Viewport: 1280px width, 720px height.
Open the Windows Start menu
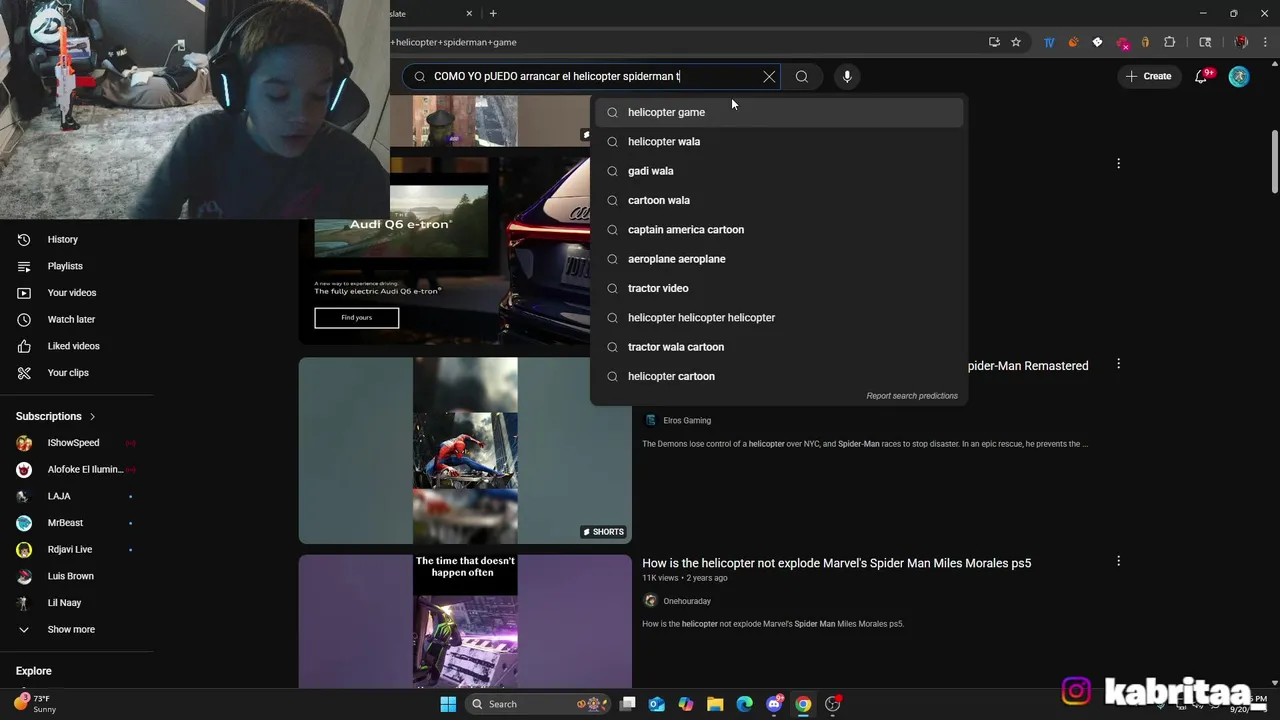(448, 704)
